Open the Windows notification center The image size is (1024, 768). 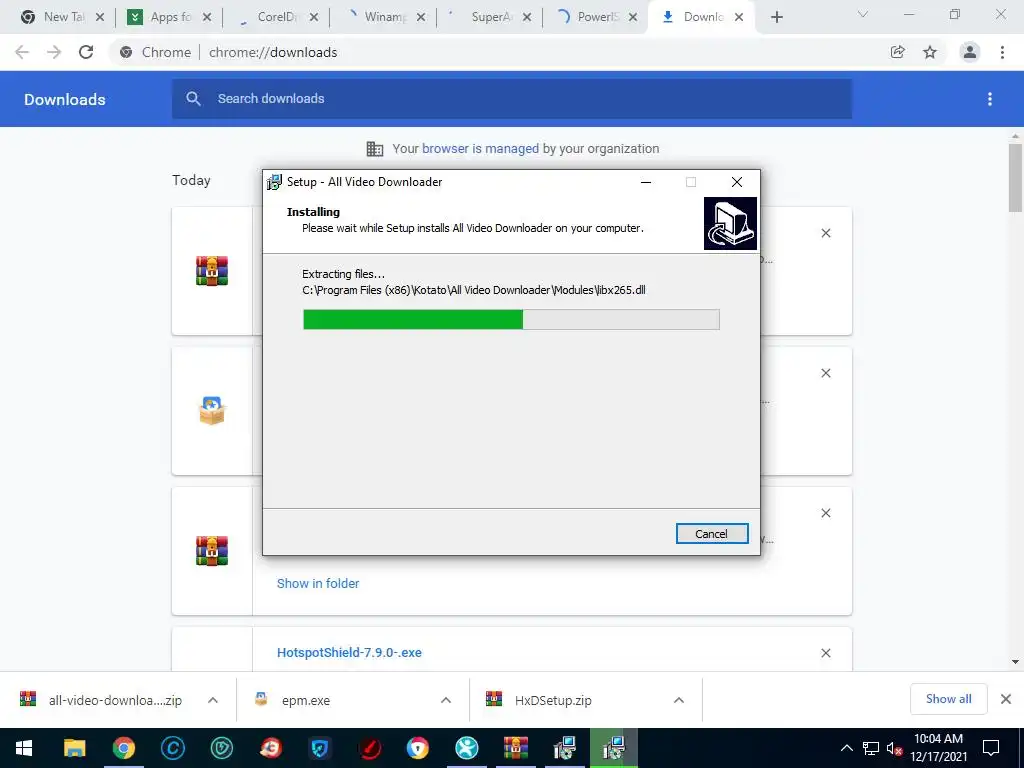point(991,748)
